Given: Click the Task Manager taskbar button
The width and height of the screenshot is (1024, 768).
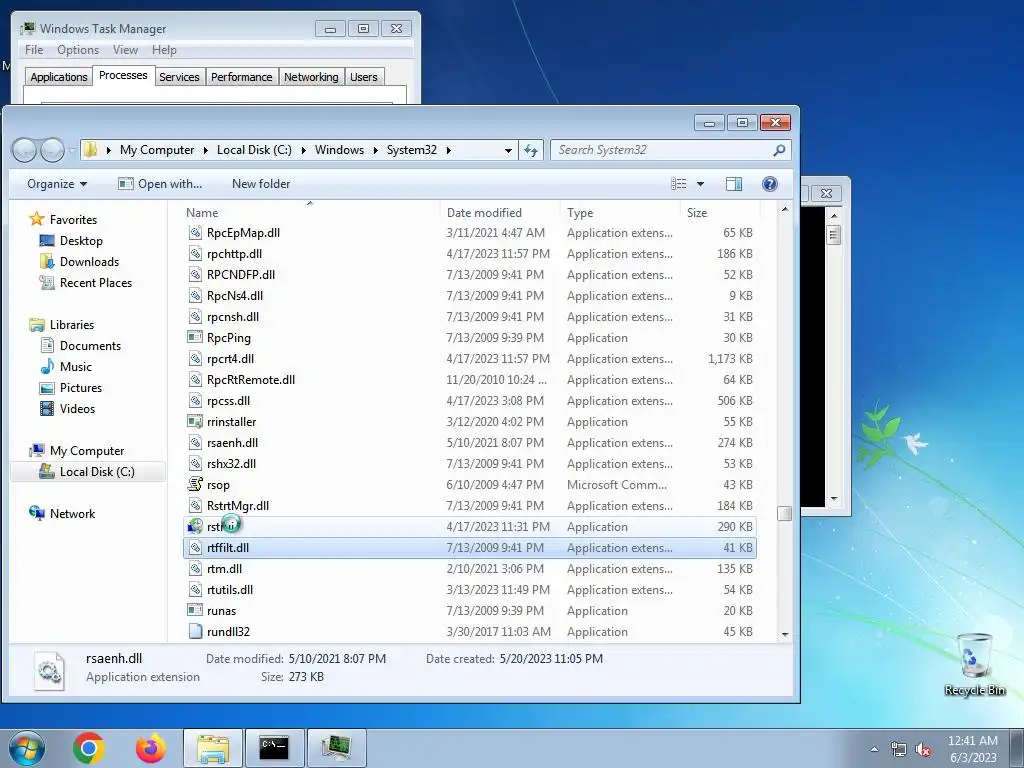Looking at the screenshot, I should 336,748.
